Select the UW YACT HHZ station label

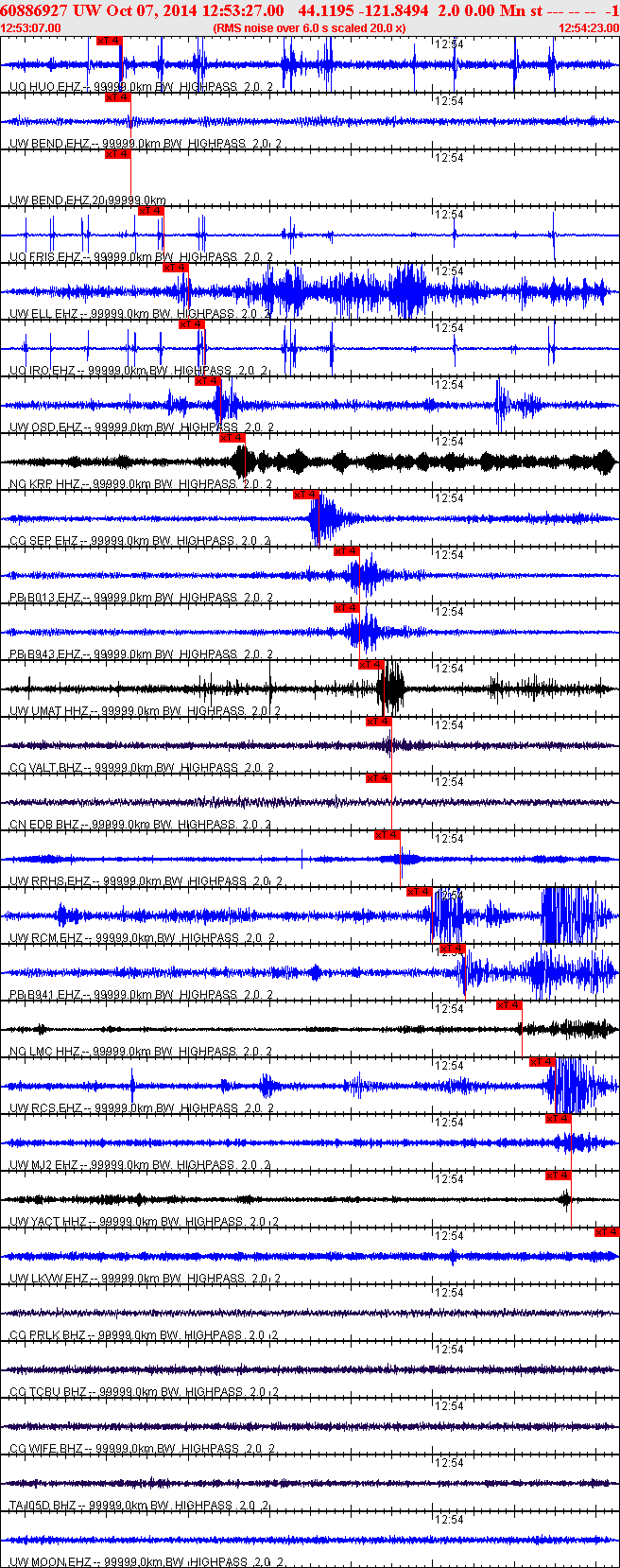tap(144, 1222)
